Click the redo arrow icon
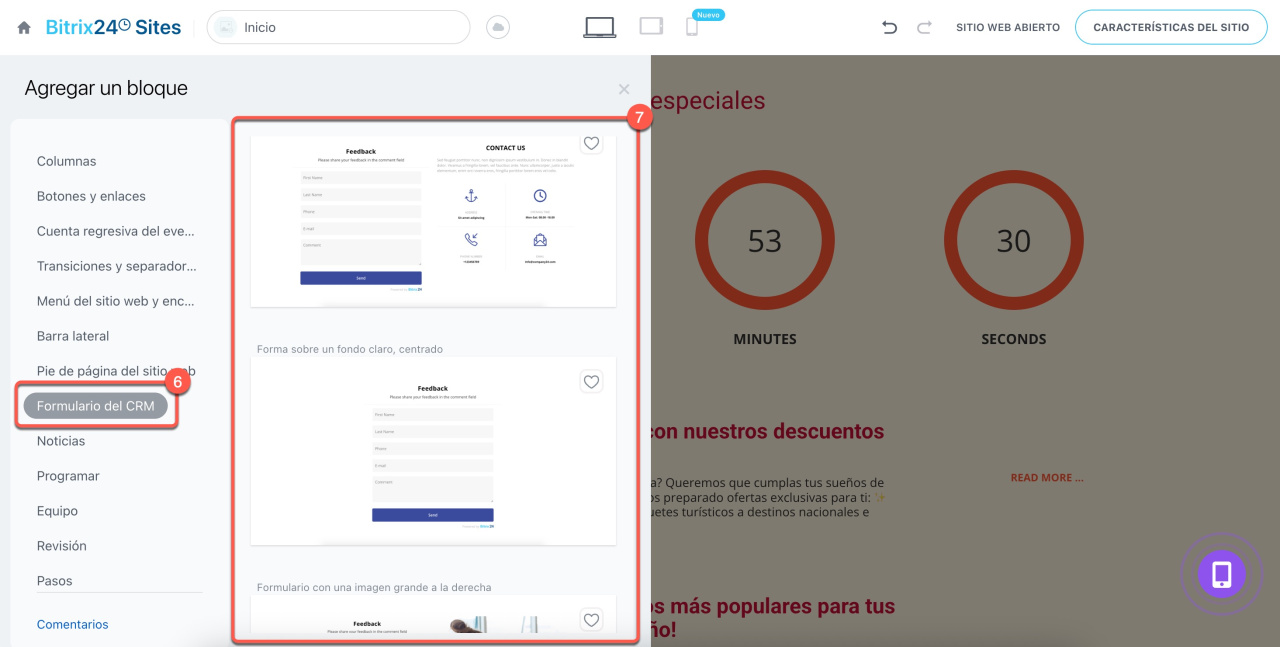The image size is (1280, 647). [924, 28]
